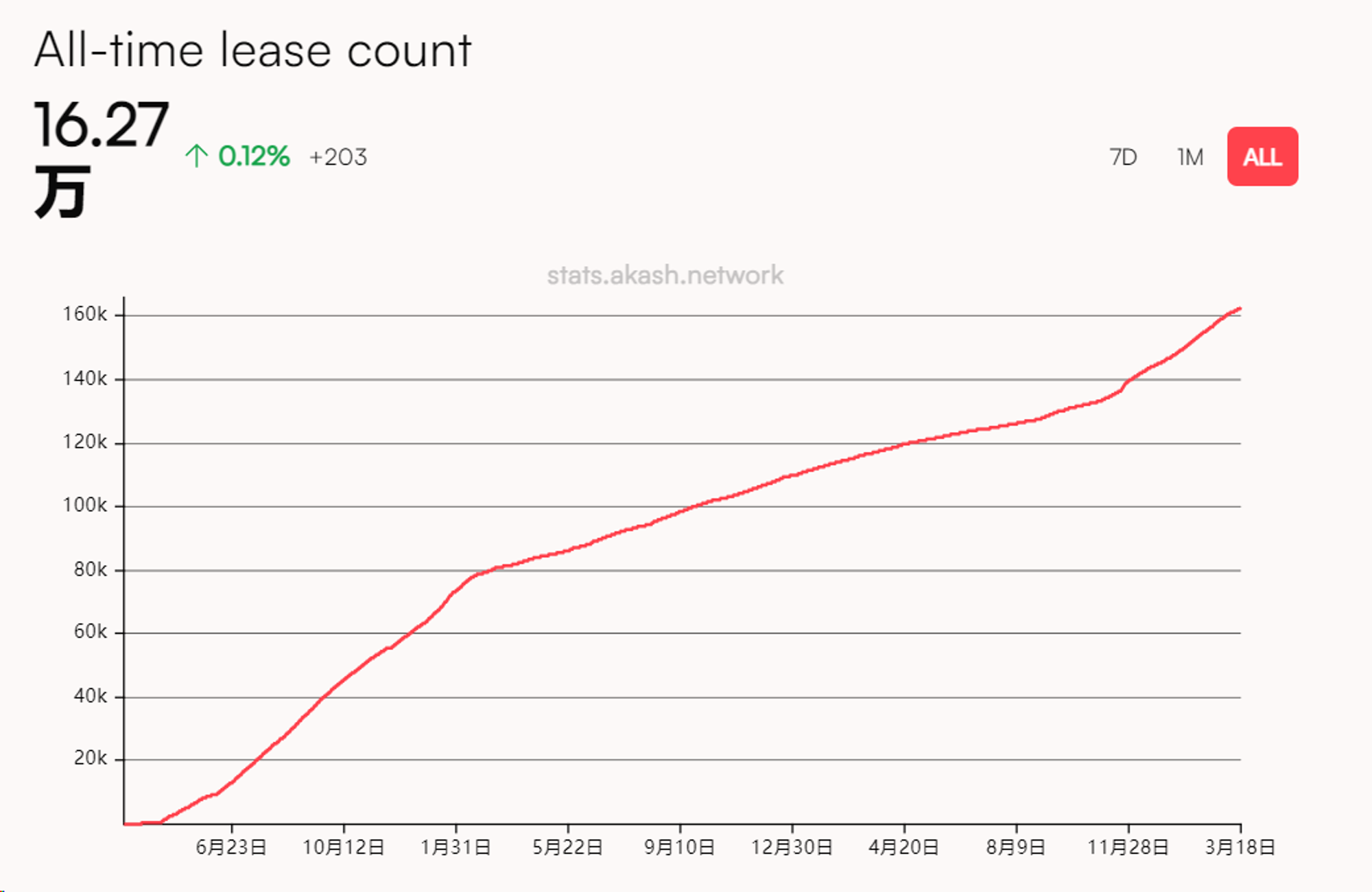Click the 0.12% growth percentage

tap(254, 156)
